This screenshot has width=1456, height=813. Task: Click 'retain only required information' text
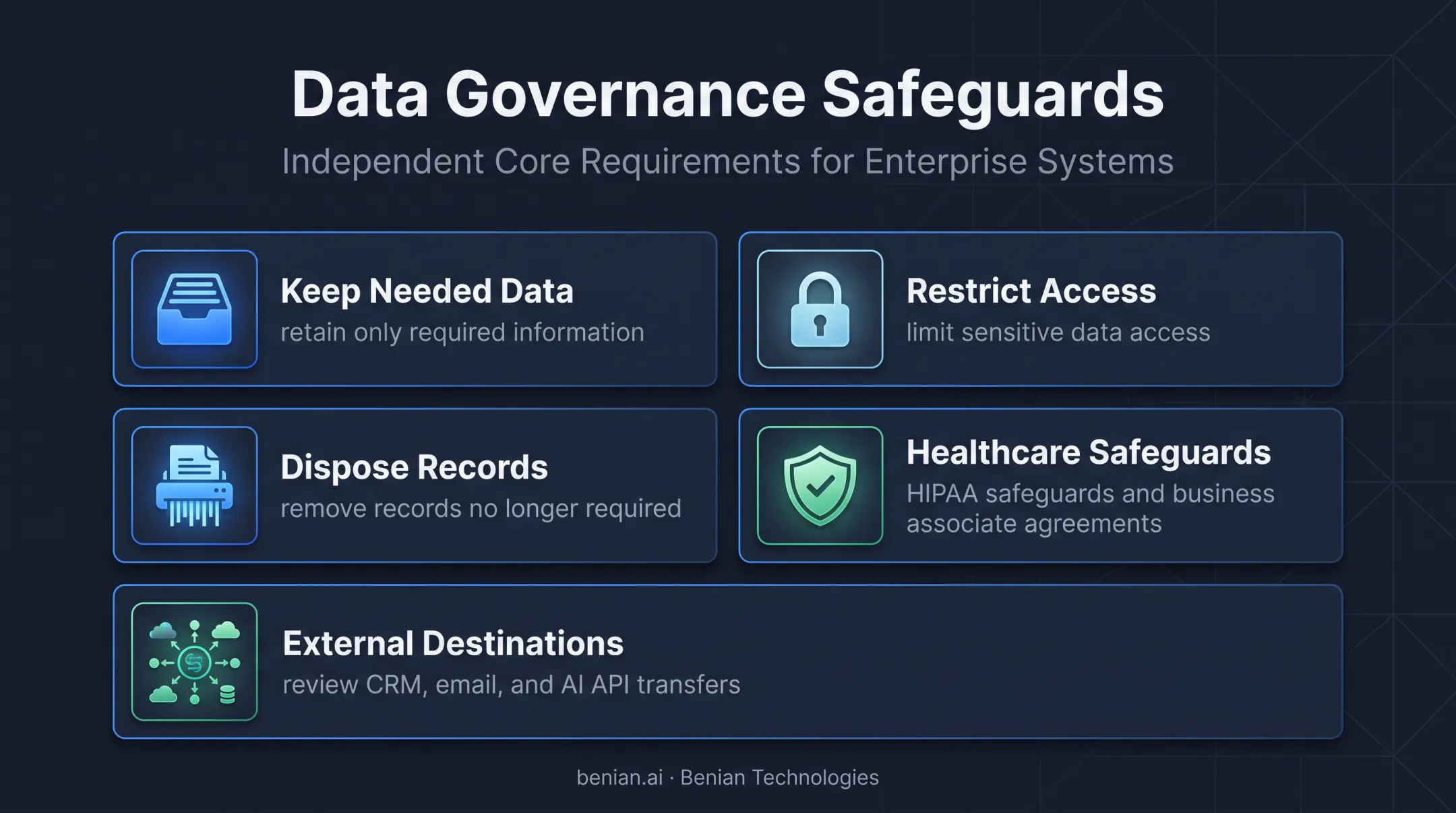(x=462, y=332)
